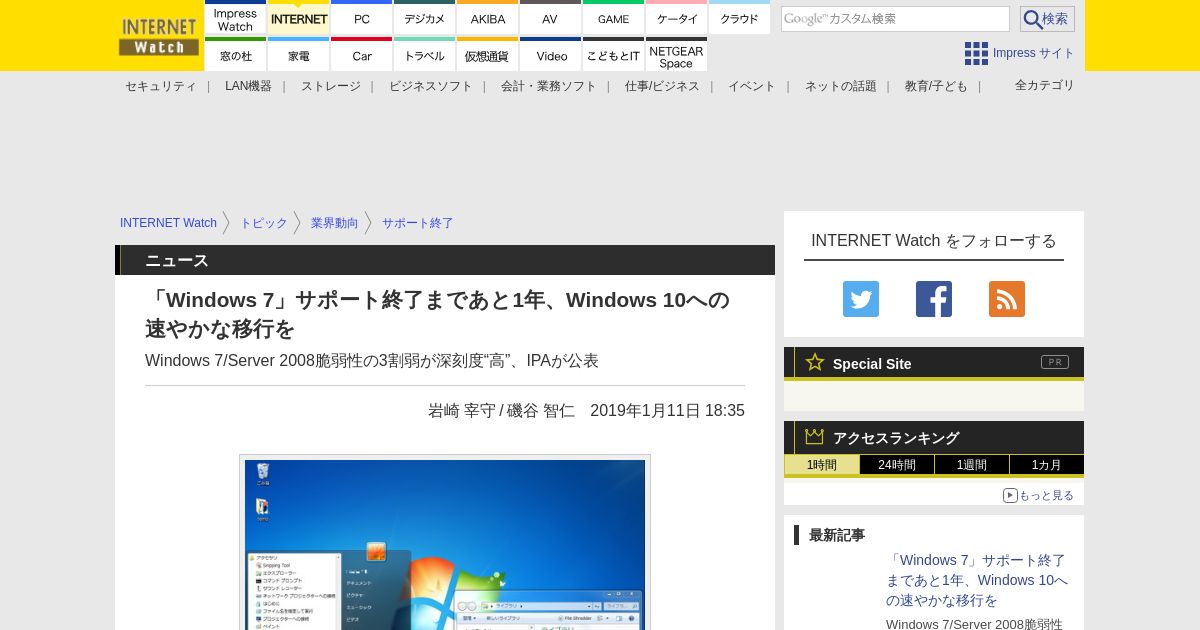Select the 1カ月 ranking tab
Viewport: 1200px width, 630px height.
[1047, 465]
